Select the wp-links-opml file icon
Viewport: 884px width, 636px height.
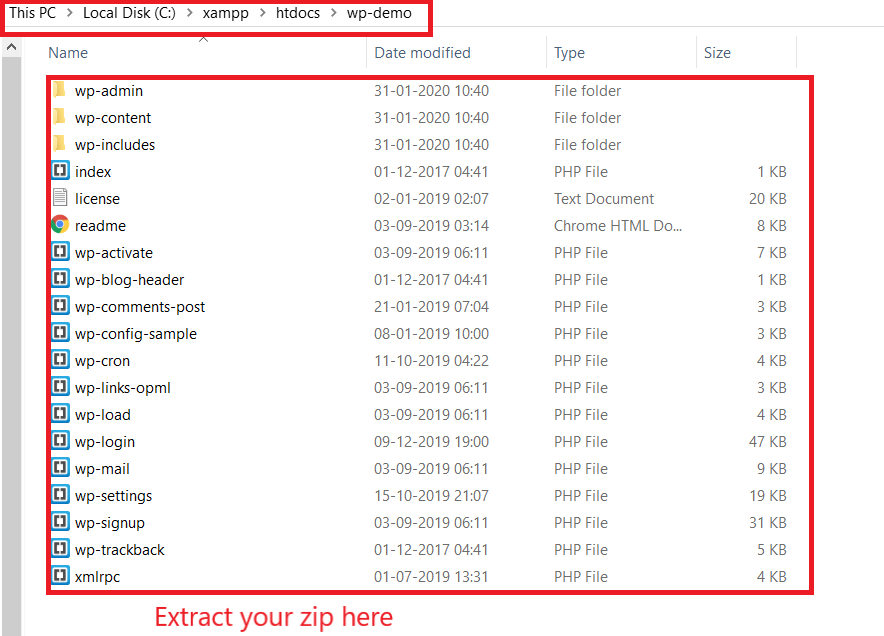60,387
